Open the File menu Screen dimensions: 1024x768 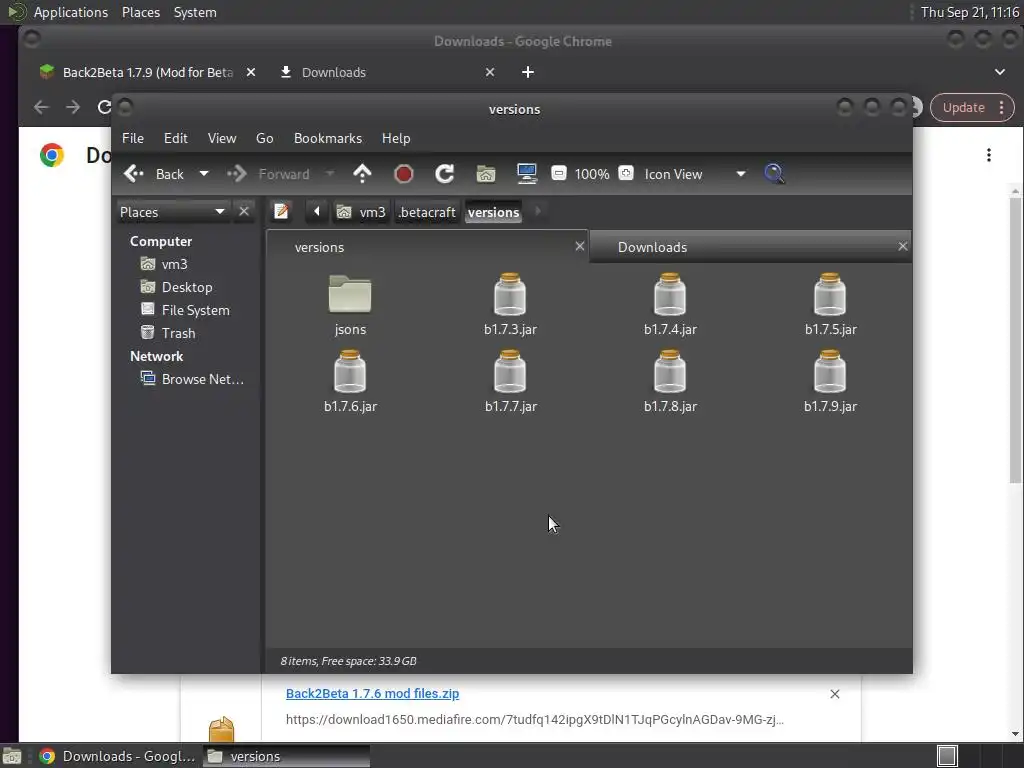[x=133, y=138]
